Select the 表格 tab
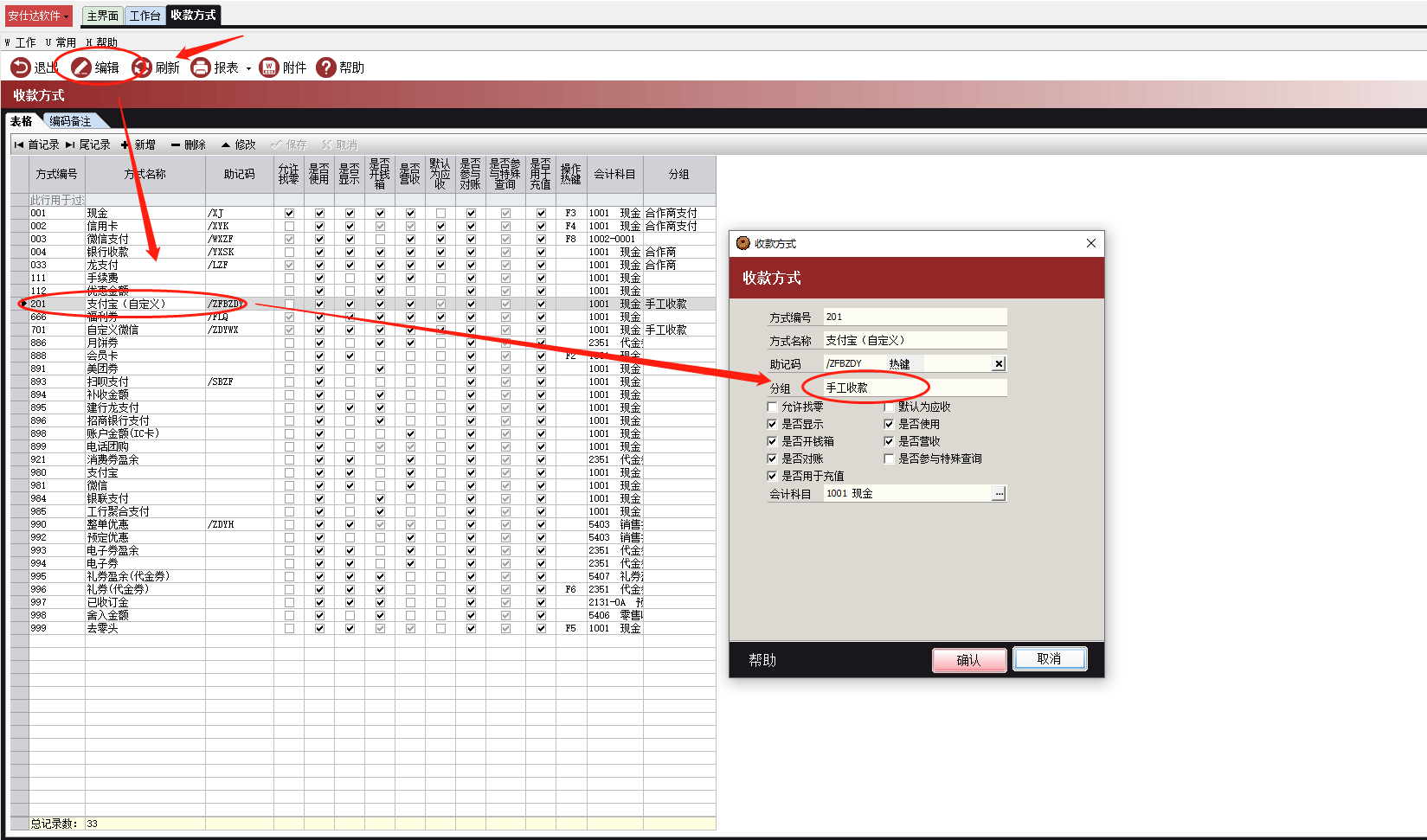Screen dimensions: 1427x840 click(x=22, y=121)
